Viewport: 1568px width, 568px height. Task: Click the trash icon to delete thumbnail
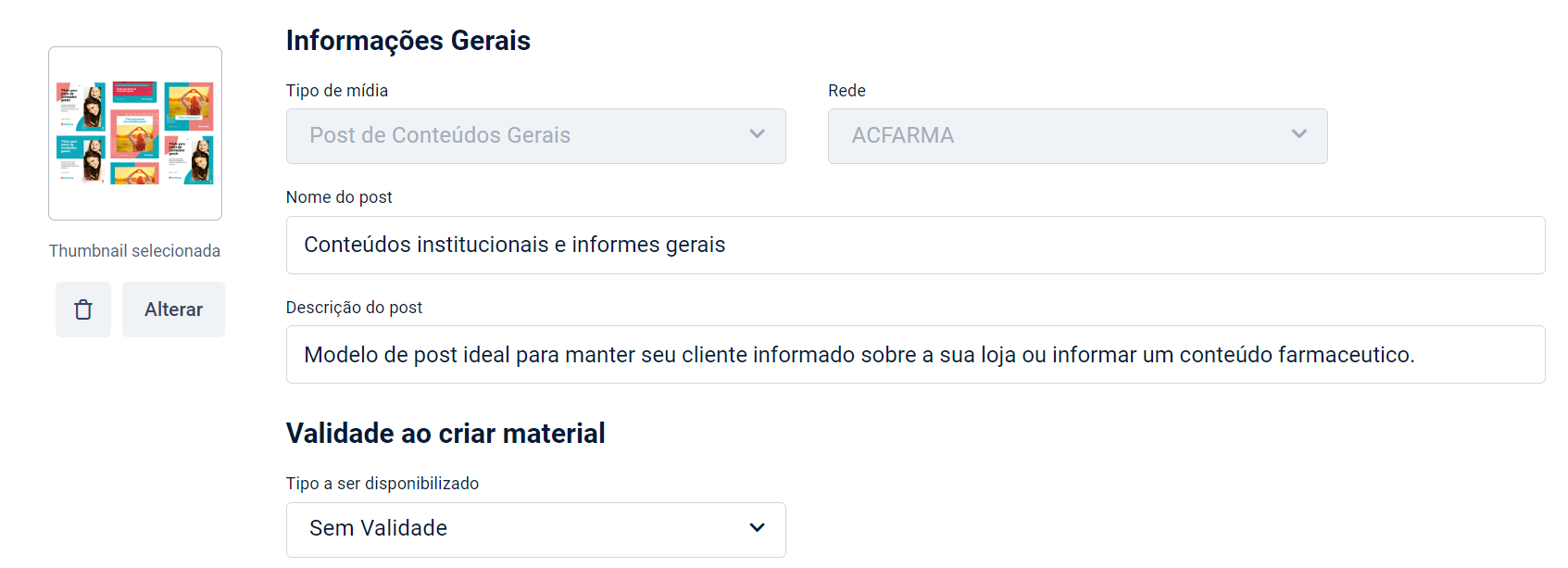click(83, 309)
